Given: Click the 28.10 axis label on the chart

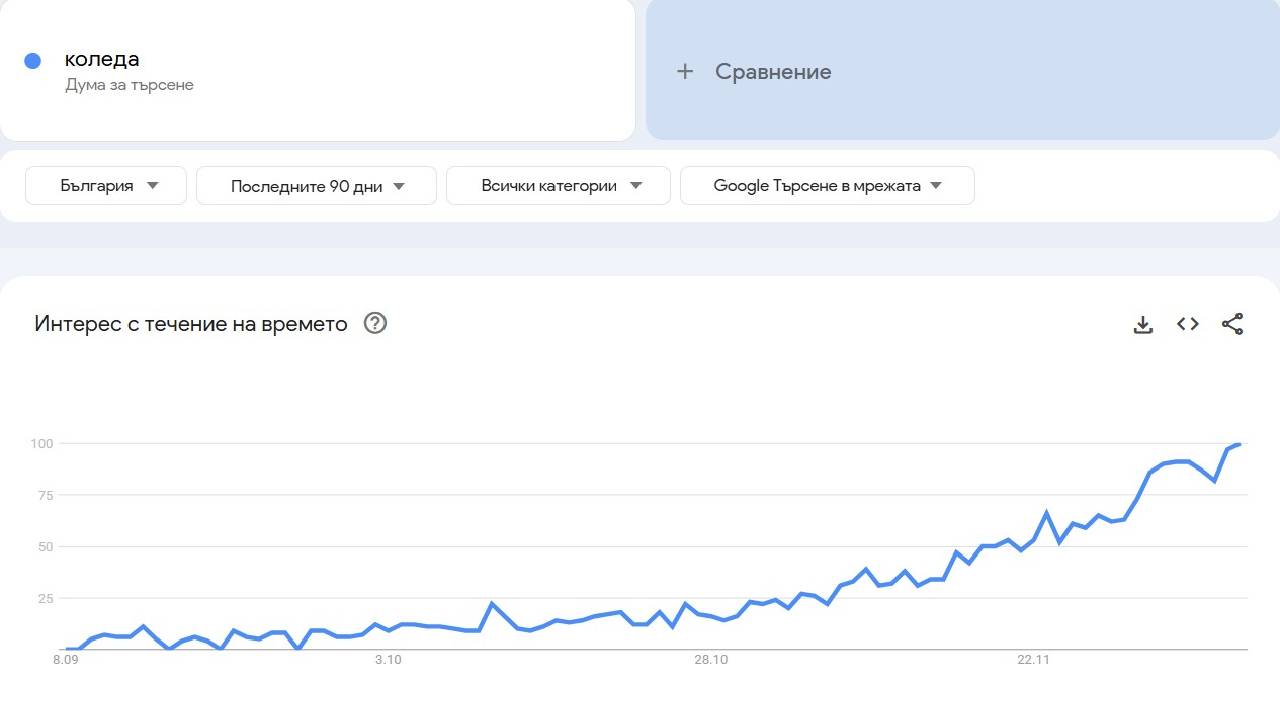Looking at the screenshot, I should [x=711, y=659].
